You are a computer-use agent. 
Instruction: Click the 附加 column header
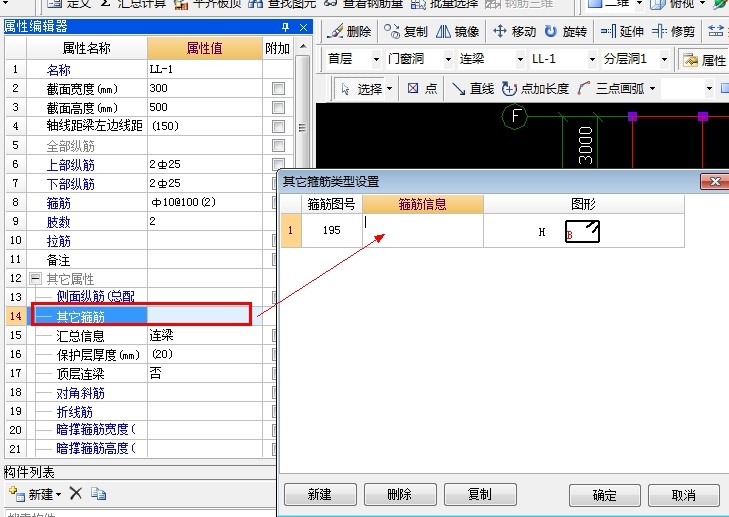(x=278, y=48)
